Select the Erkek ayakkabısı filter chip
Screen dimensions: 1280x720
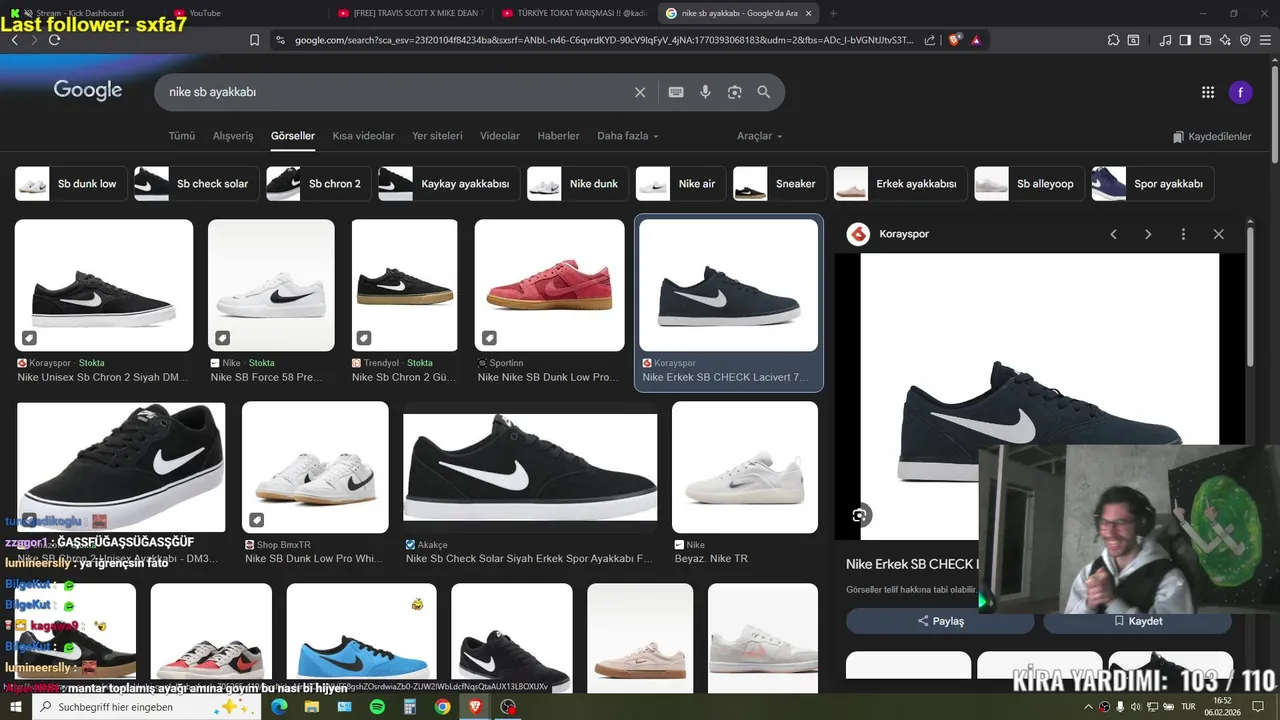[901, 184]
